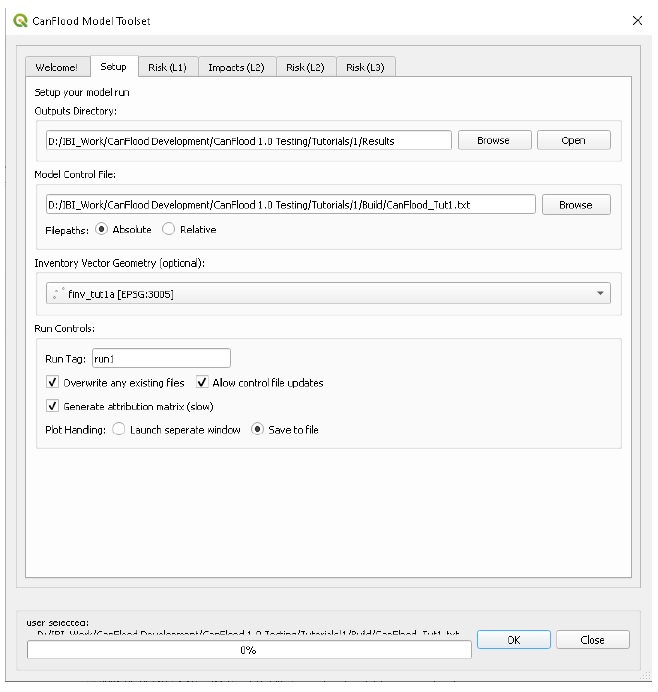Click the 'Setup your model run' heading
Viewport: 658px width, 692px height.
click(82, 92)
